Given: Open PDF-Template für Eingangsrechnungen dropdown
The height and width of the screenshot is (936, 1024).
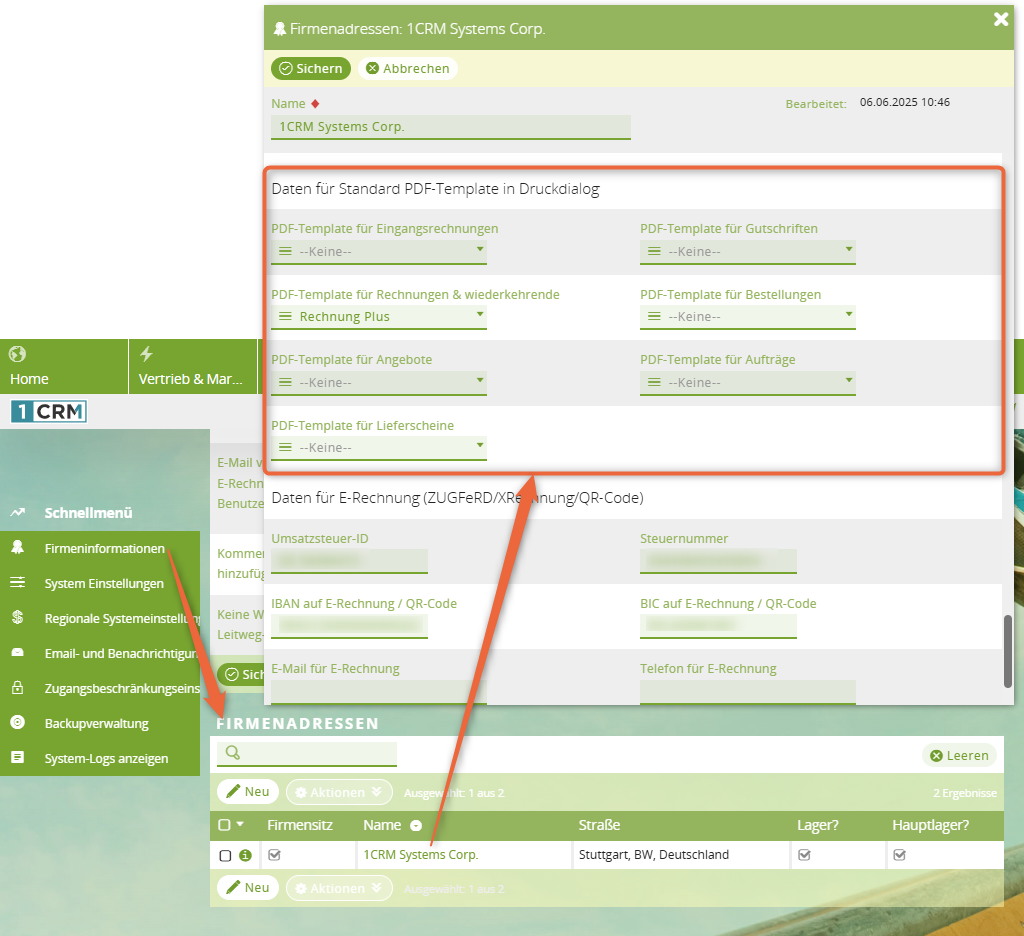Looking at the screenshot, I should [x=379, y=251].
